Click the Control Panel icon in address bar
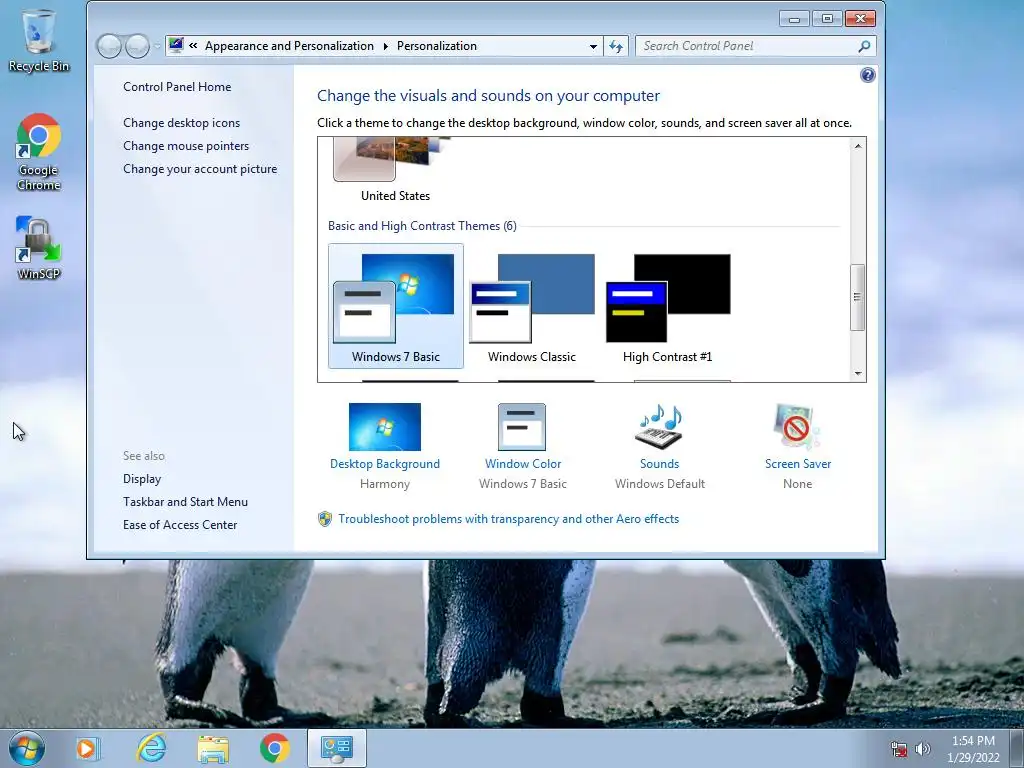This screenshot has height=768, width=1024. (x=176, y=45)
